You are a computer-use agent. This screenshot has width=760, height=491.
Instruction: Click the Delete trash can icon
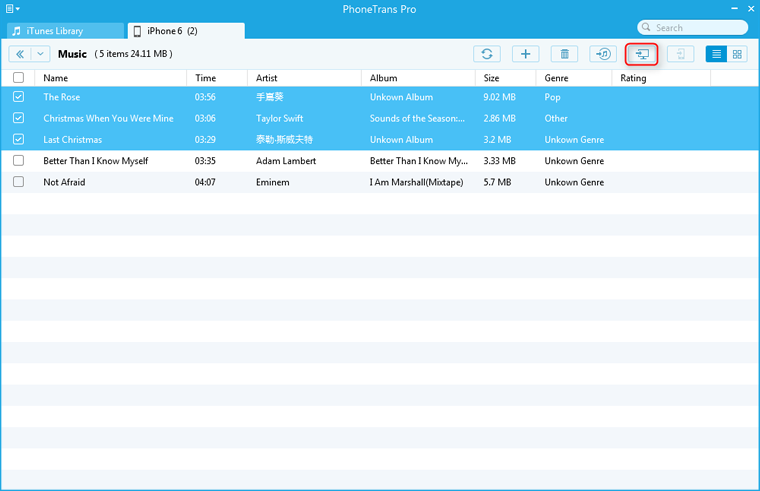[564, 54]
